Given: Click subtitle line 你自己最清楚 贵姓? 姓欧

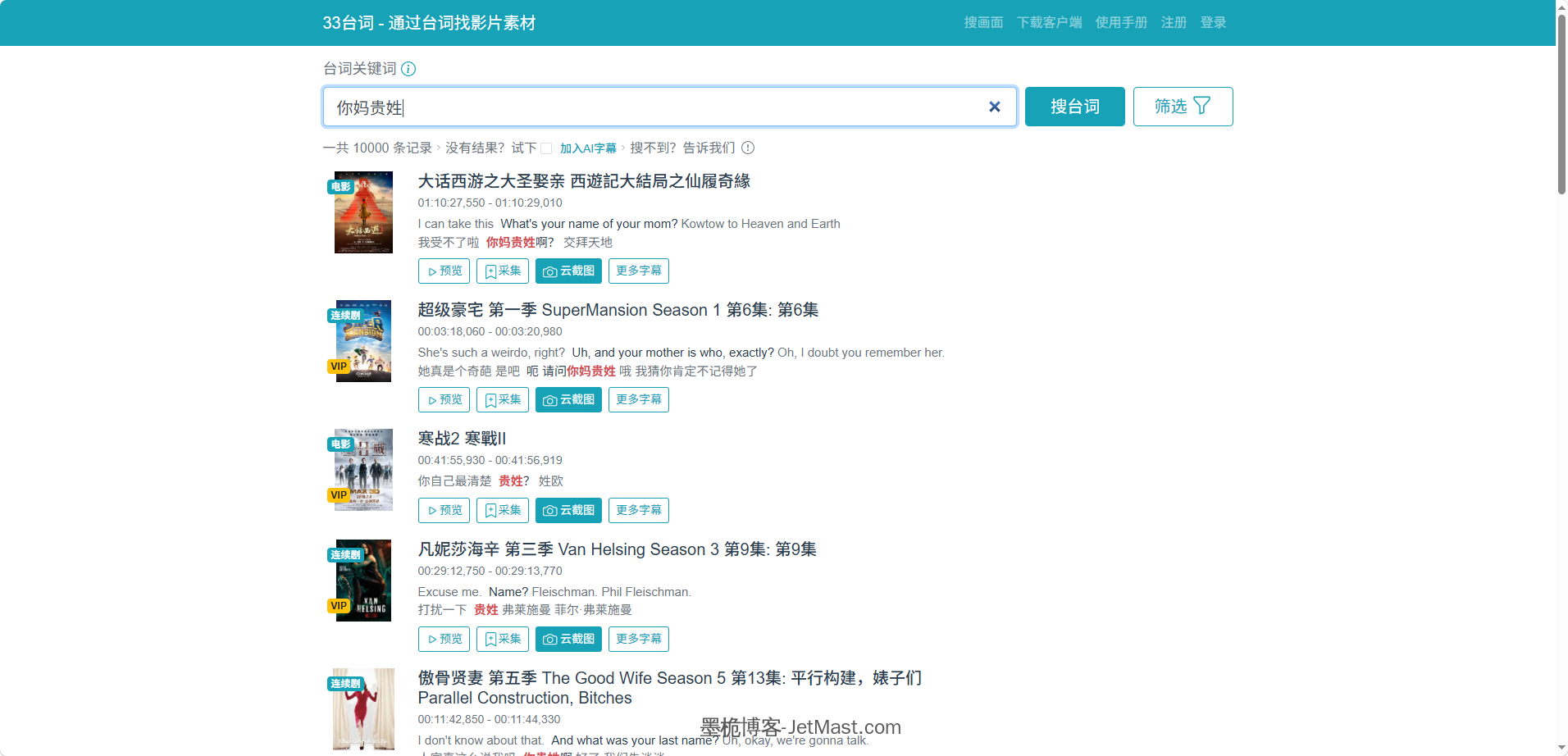Looking at the screenshot, I should [x=490, y=481].
